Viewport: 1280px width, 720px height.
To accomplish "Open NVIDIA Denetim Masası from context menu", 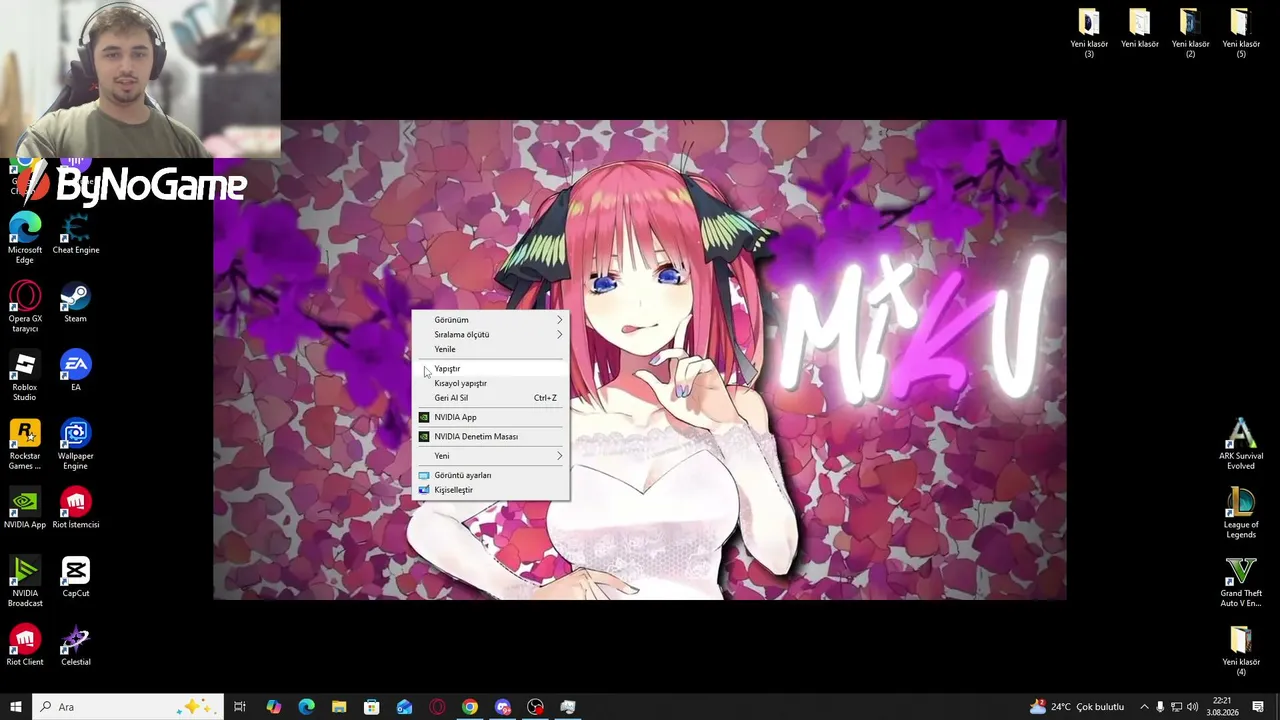I will [490, 437].
